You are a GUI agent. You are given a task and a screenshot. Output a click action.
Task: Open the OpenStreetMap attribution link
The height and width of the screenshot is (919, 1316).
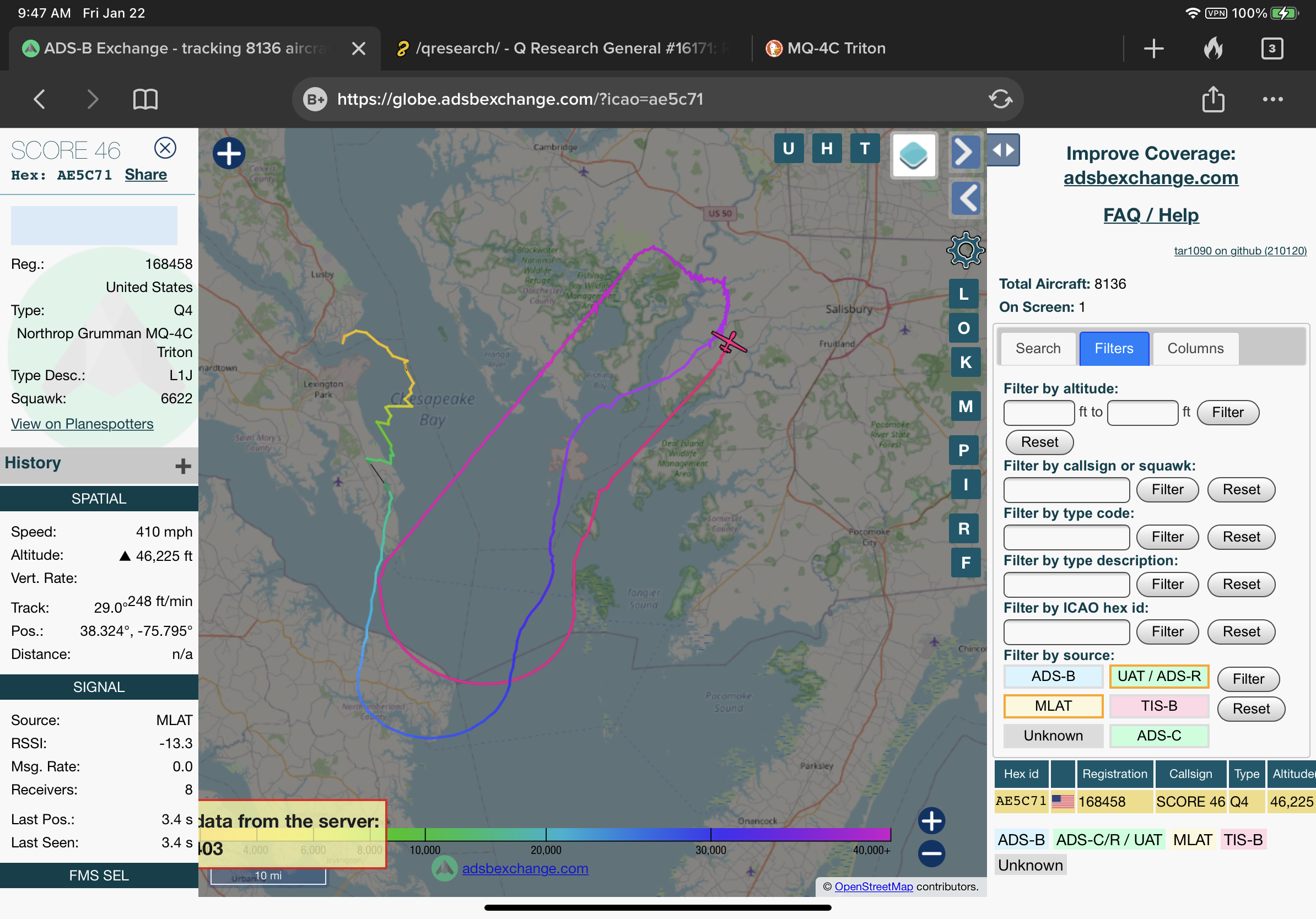[873, 887]
